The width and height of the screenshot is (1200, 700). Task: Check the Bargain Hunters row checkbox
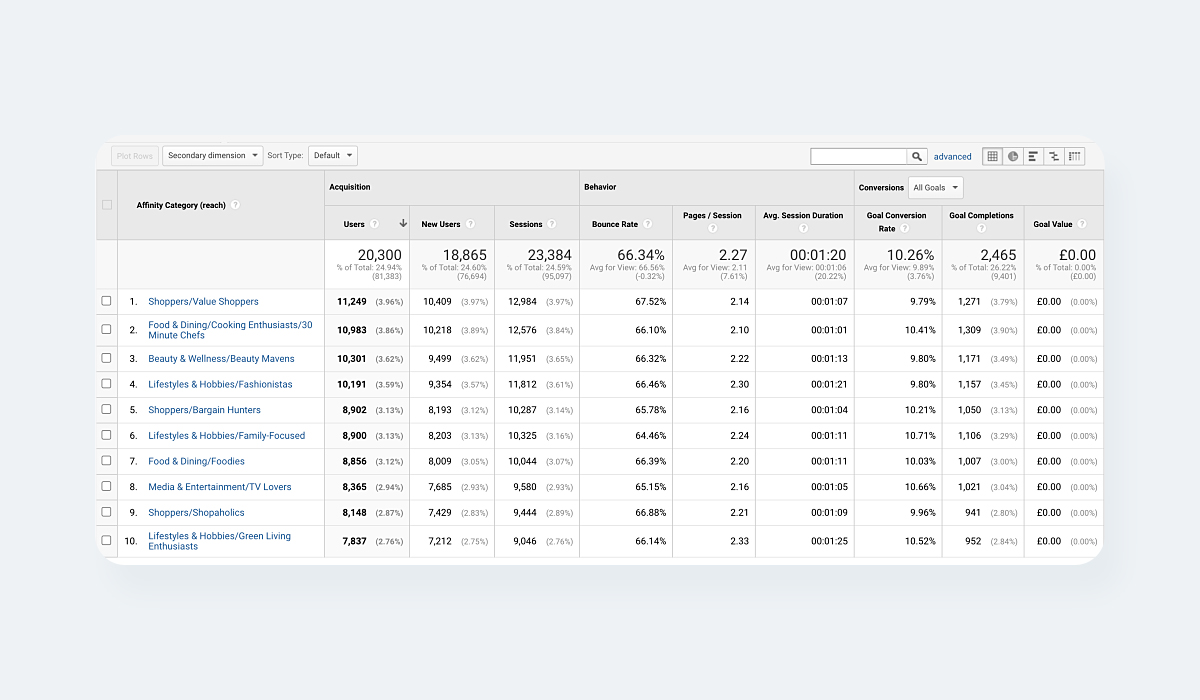click(x=107, y=409)
